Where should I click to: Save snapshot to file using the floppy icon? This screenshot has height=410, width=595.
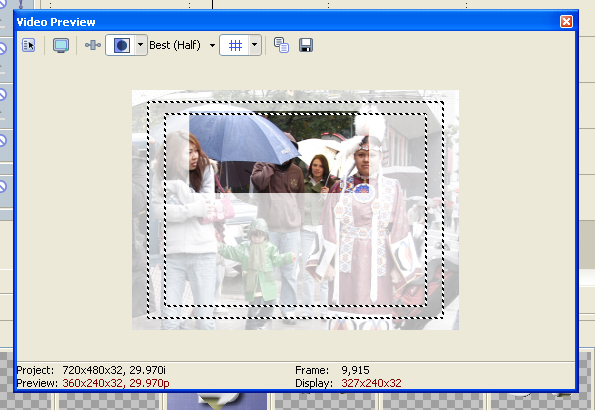pos(306,45)
